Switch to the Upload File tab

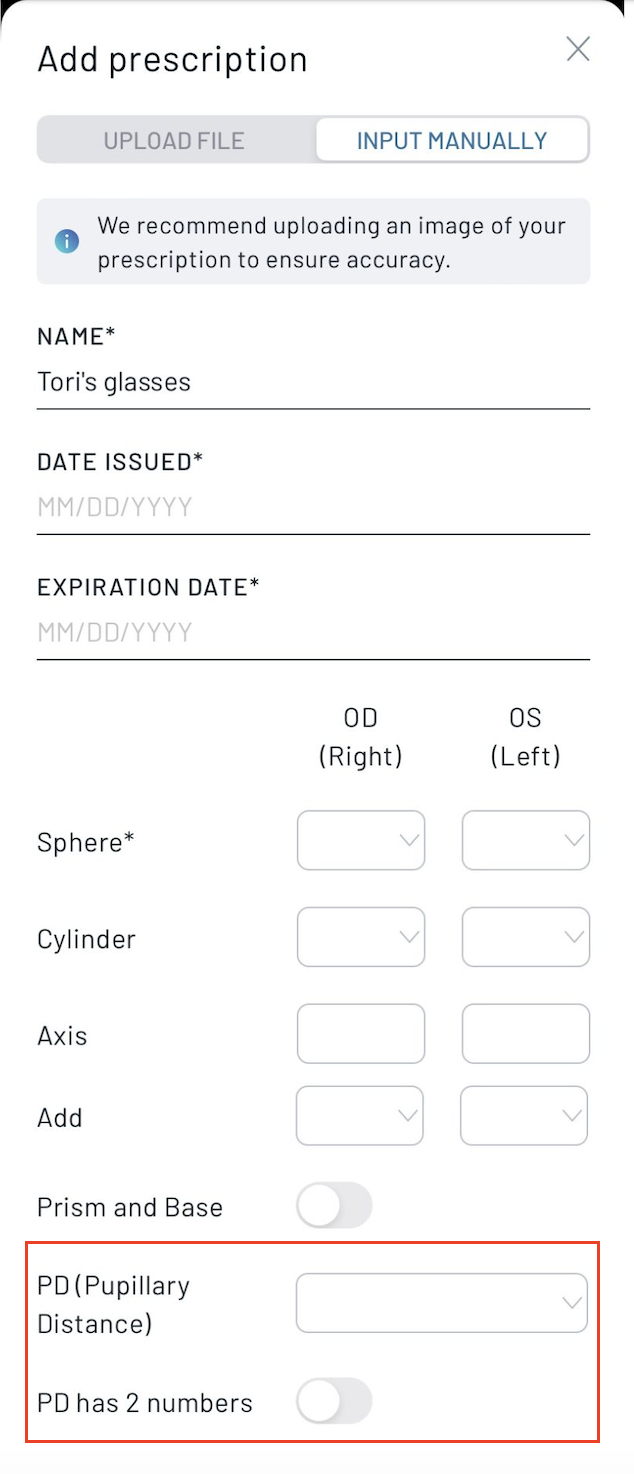click(x=174, y=141)
